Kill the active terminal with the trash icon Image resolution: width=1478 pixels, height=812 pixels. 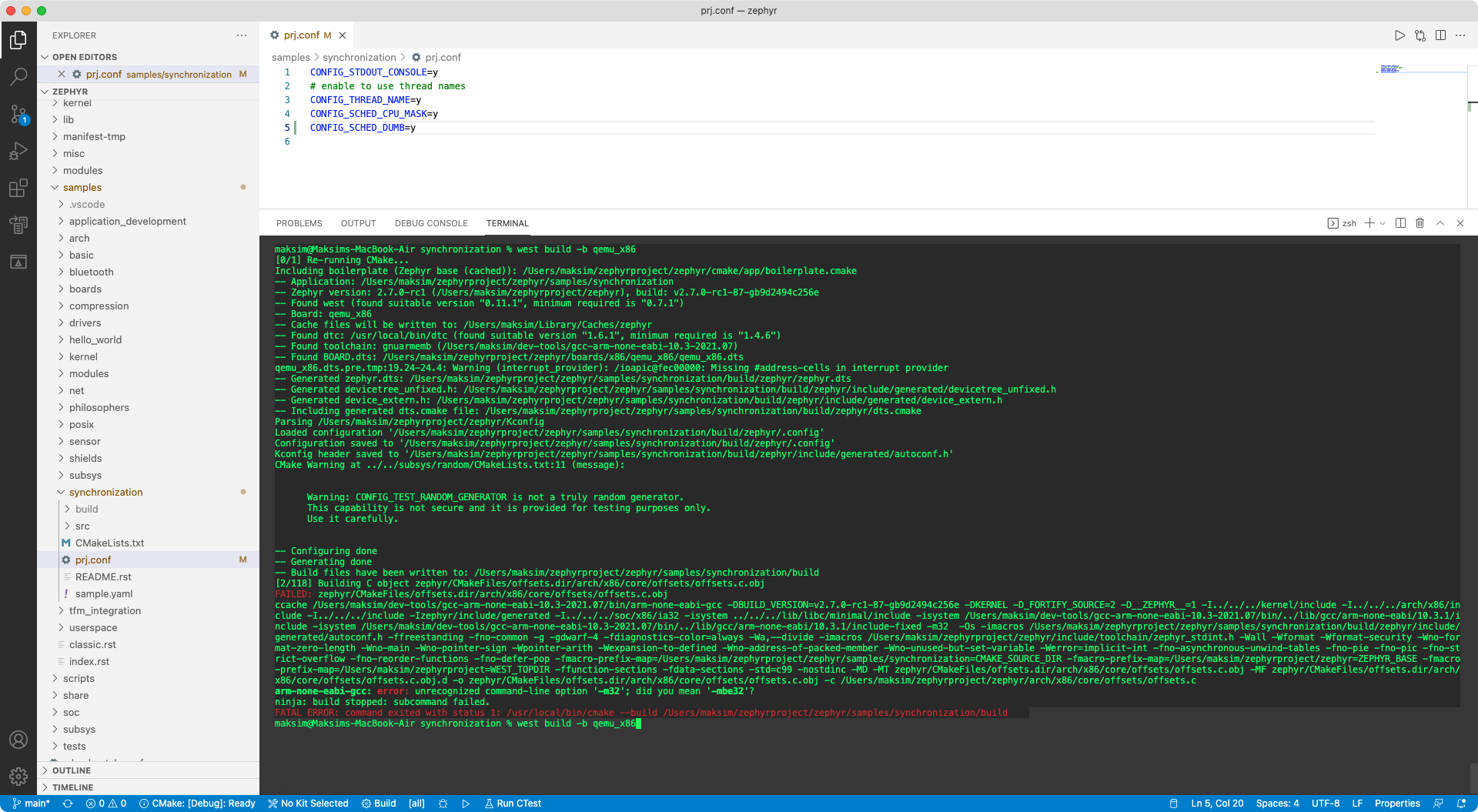pos(1419,223)
